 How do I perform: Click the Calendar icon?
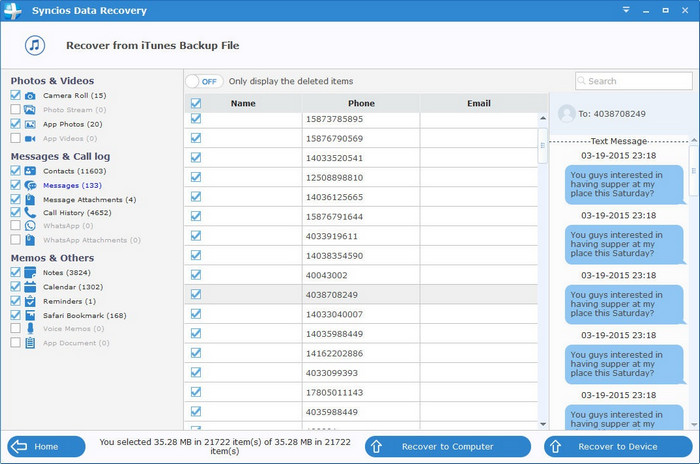[30, 287]
